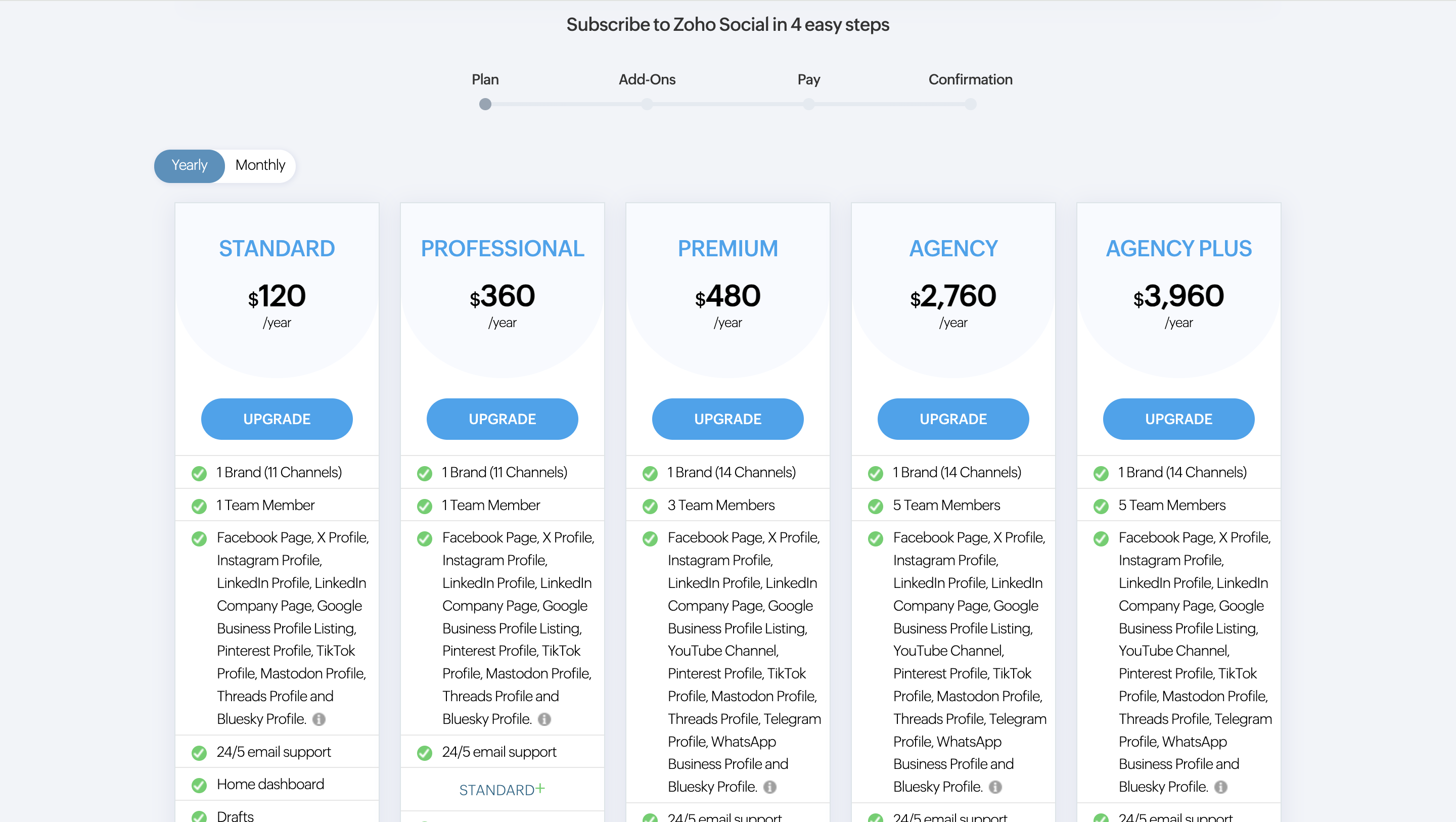Go to the Plan step label

tap(485, 79)
